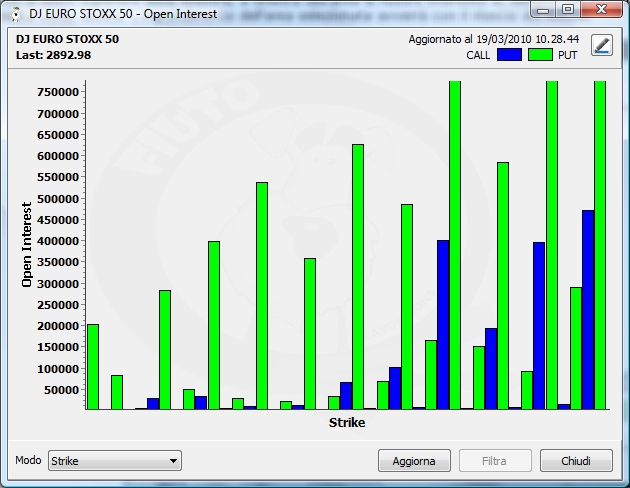The height and width of the screenshot is (488, 630).
Task: Open the Modo dropdown showing Strike
Action: coord(115,461)
